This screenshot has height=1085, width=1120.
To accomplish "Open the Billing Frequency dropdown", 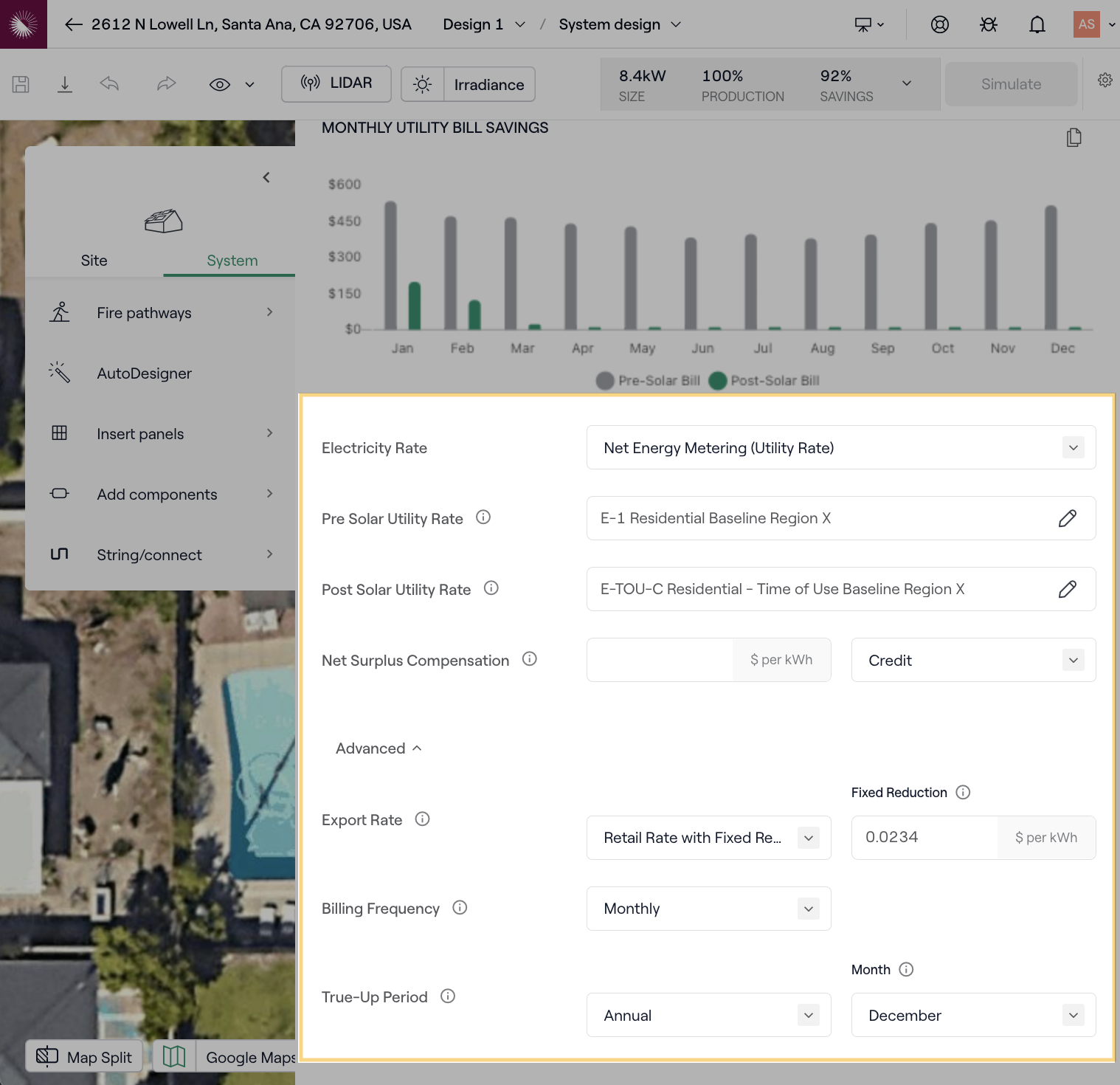I will coord(708,909).
